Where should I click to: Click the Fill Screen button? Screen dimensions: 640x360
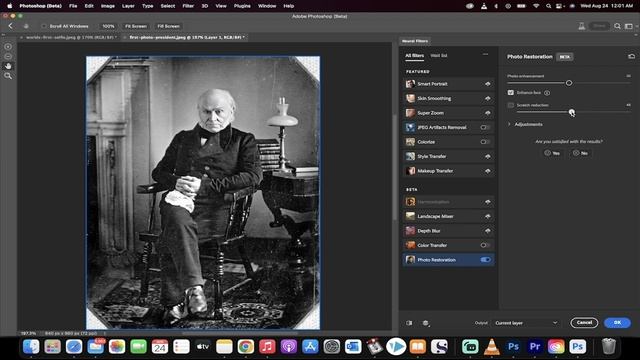coord(168,26)
